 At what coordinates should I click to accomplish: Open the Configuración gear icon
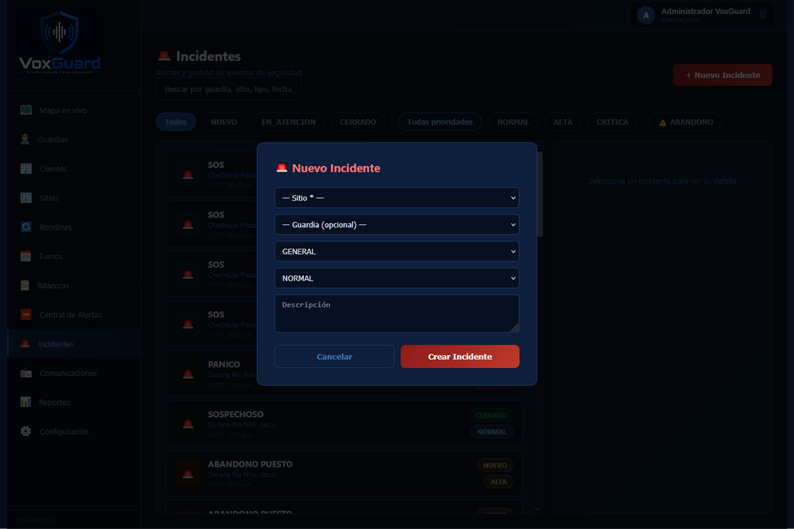(26, 431)
